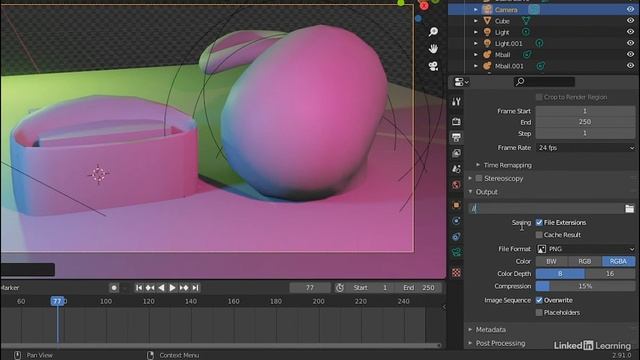The width and height of the screenshot is (640, 360).
Task: Open the properties editor type dropdown
Action: (461, 82)
